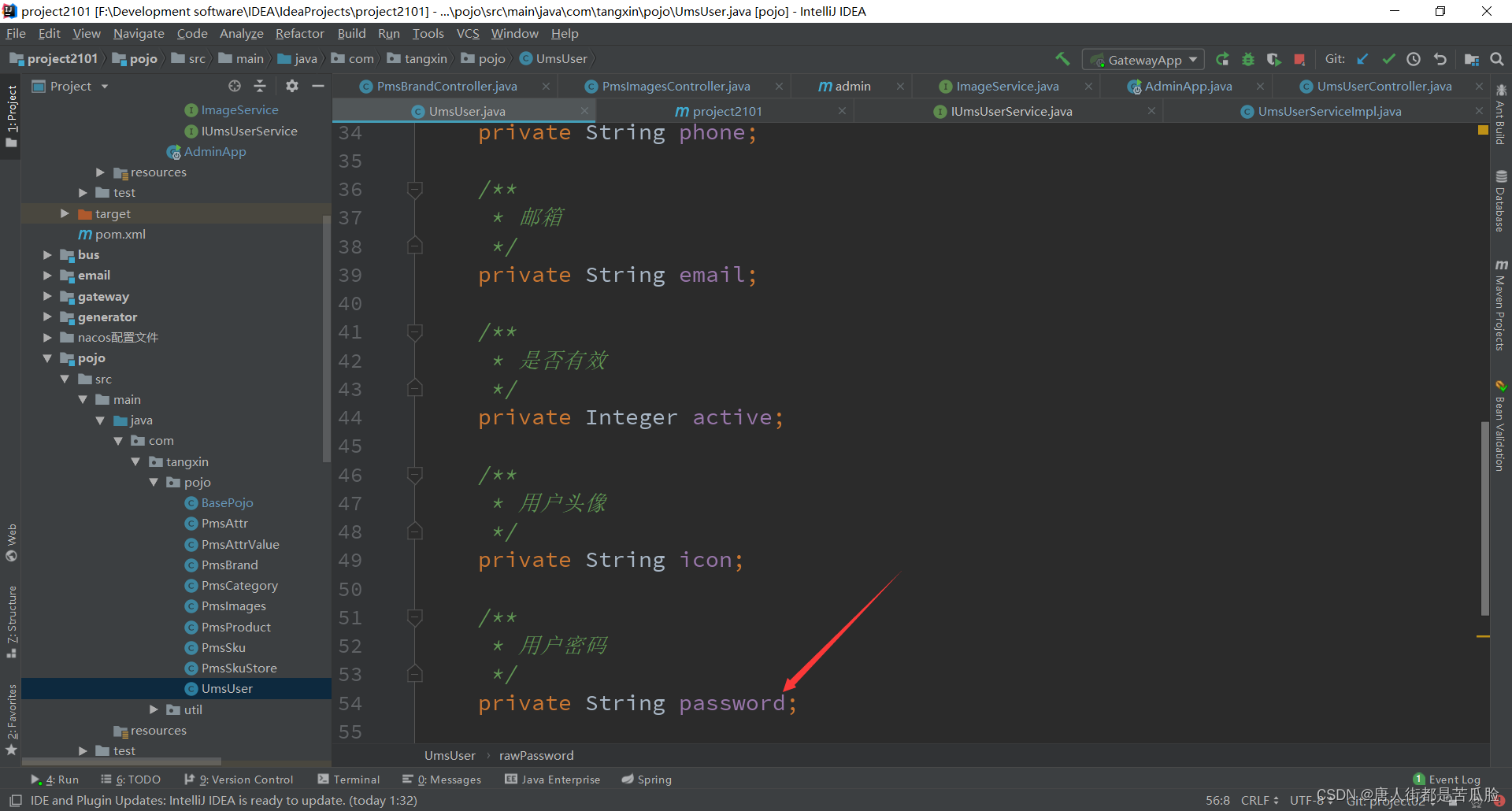The width and height of the screenshot is (1512, 811).
Task: Open PmsBrand class in tree
Action: coord(221,565)
